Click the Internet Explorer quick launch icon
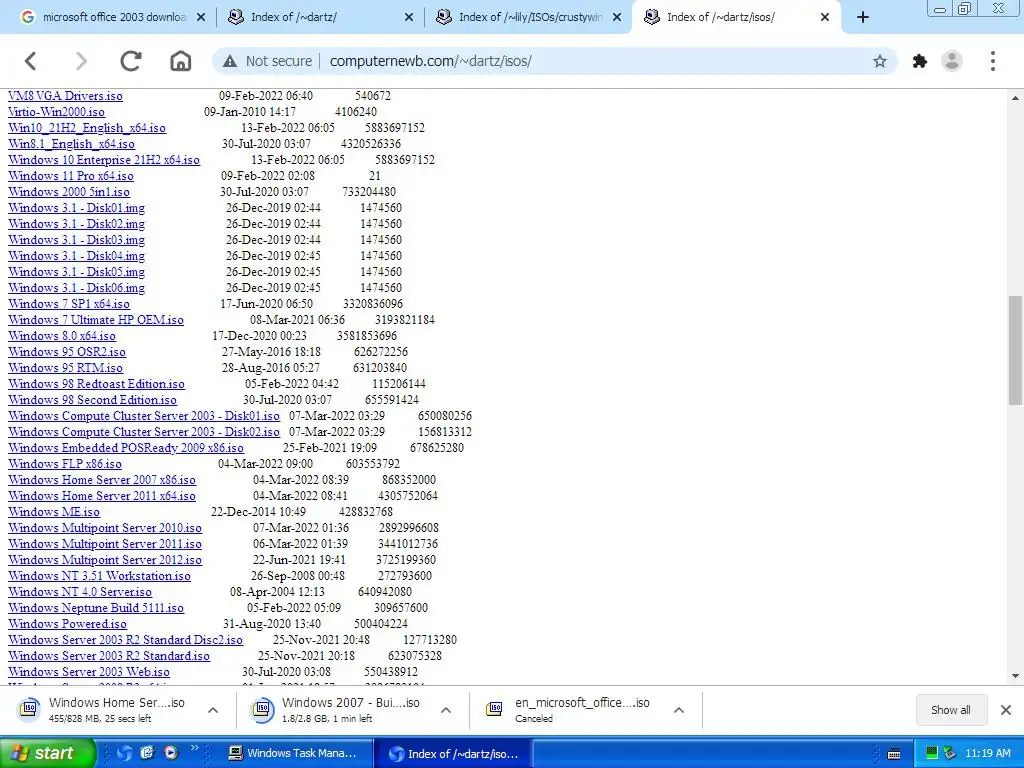1024x768 pixels. pyautogui.click(x=148, y=753)
